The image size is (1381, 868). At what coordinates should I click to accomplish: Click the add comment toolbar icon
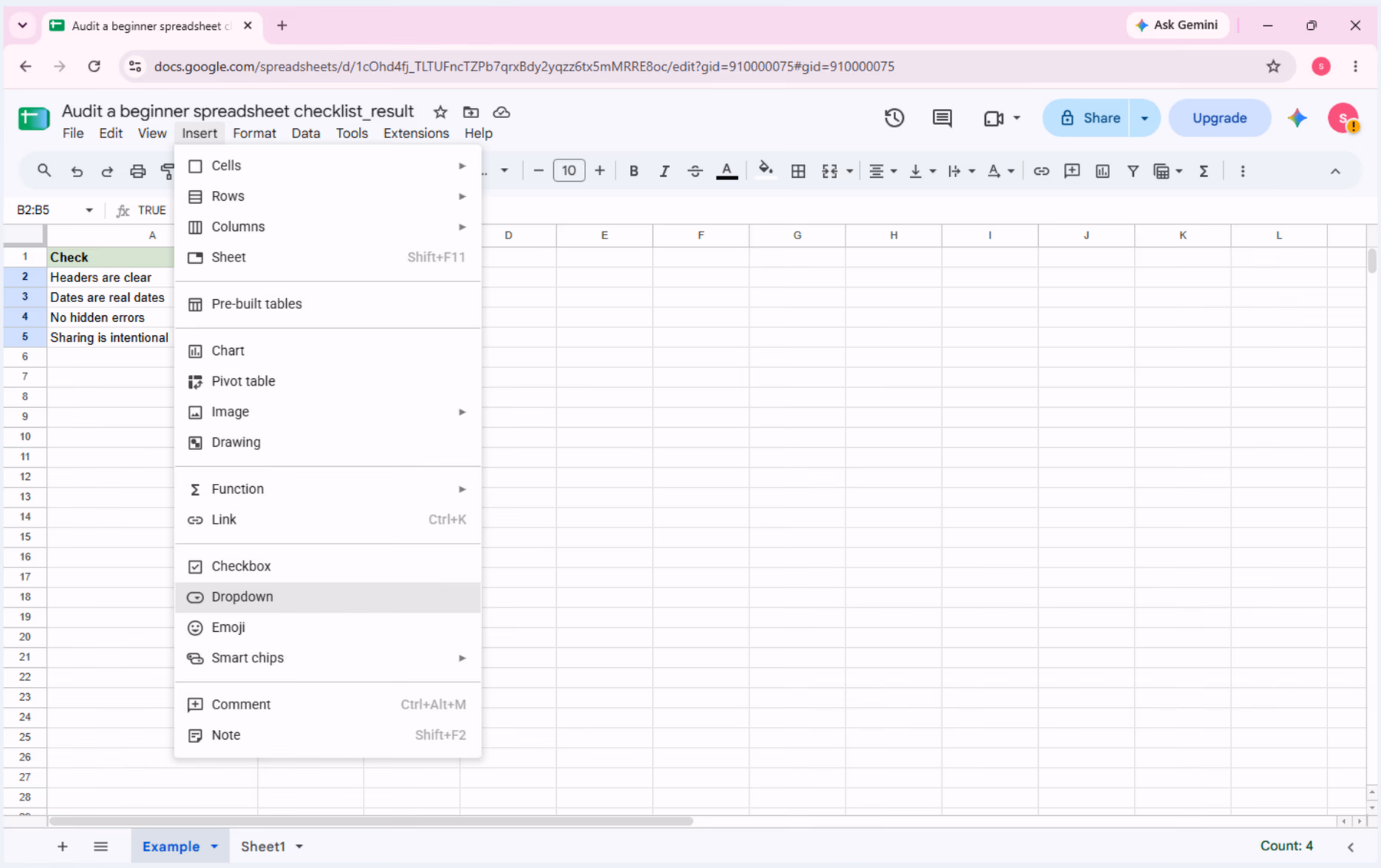click(1072, 171)
